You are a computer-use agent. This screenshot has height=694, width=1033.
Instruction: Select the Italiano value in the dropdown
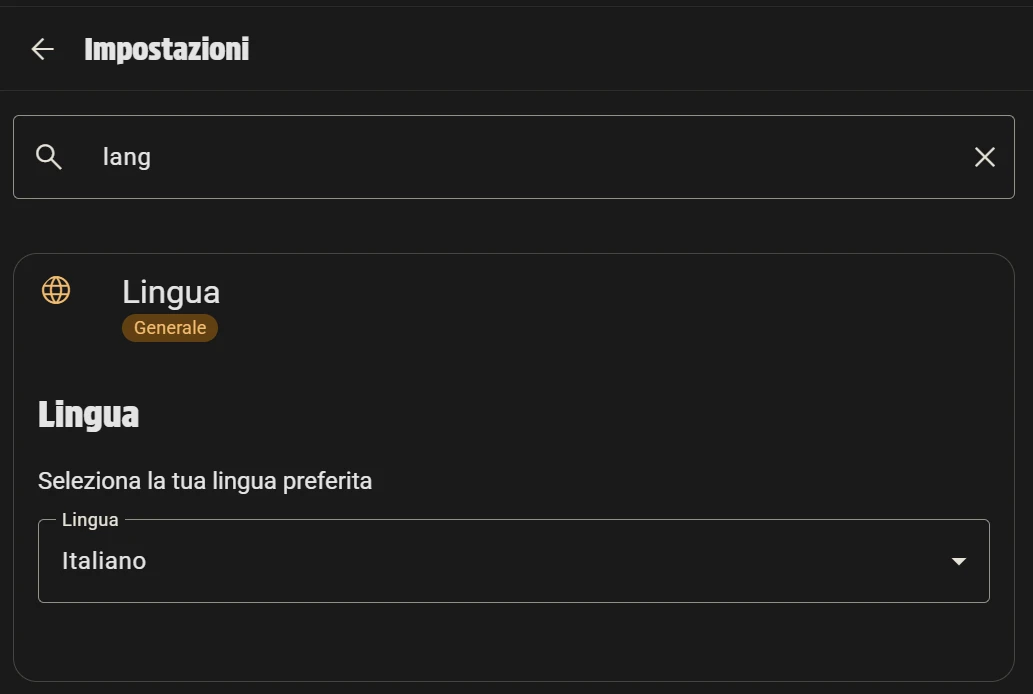104,561
